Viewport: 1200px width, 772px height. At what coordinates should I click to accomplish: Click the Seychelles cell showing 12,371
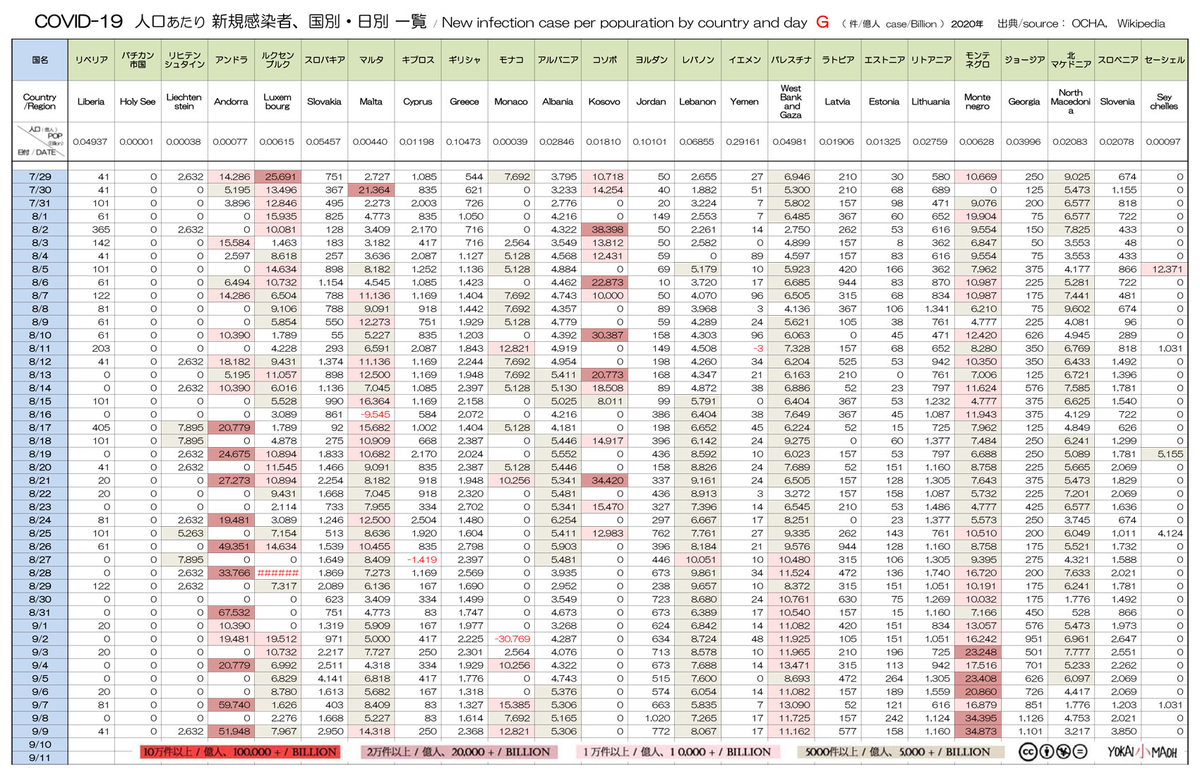1165,268
